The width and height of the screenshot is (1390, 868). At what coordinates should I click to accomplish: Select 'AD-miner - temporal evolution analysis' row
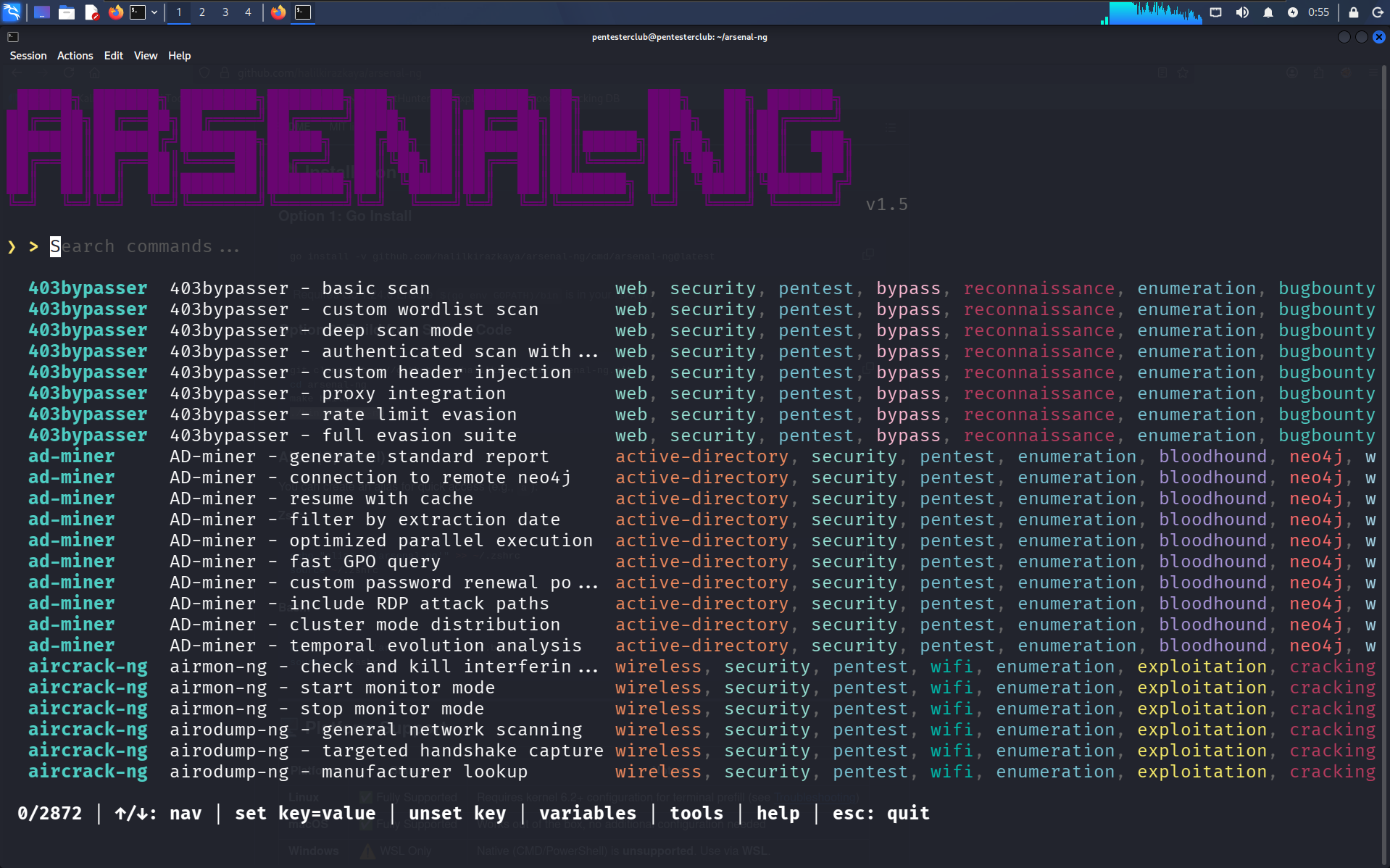(702, 646)
